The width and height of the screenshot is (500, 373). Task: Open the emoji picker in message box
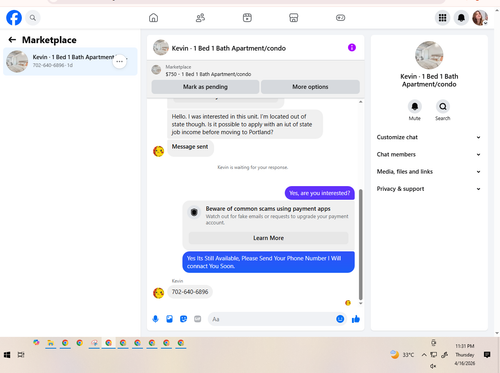coord(340,319)
